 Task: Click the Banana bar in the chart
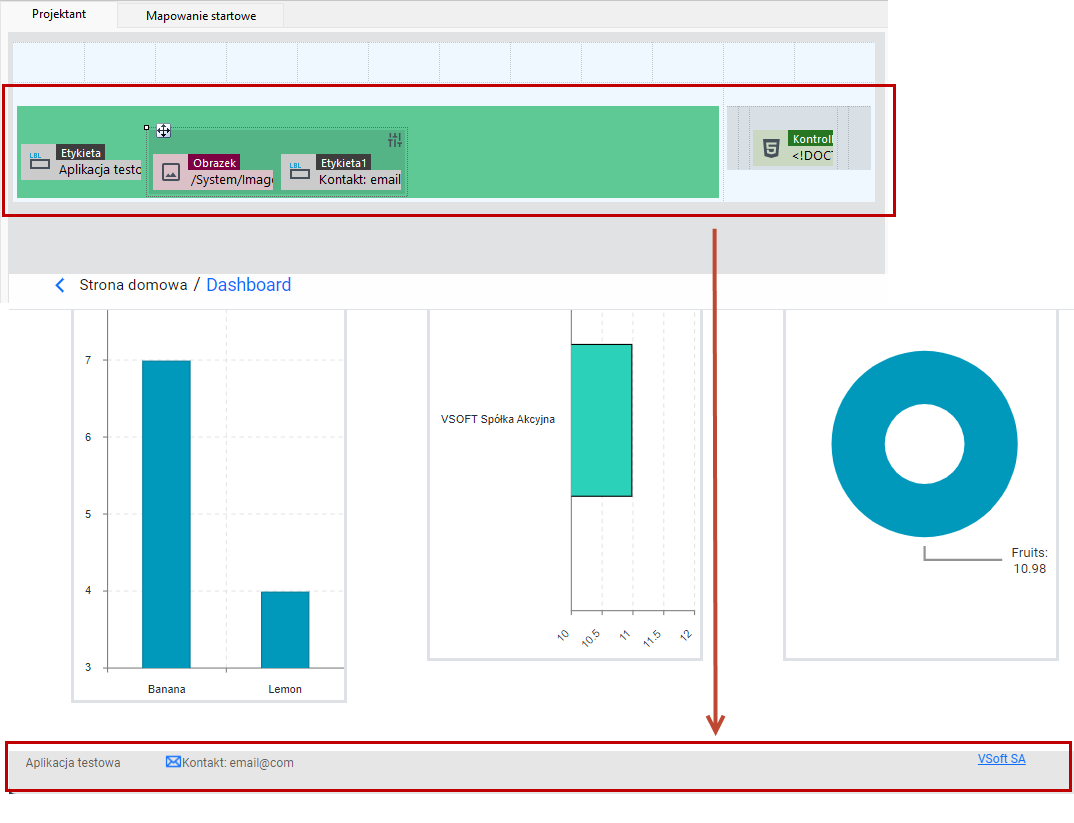166,514
